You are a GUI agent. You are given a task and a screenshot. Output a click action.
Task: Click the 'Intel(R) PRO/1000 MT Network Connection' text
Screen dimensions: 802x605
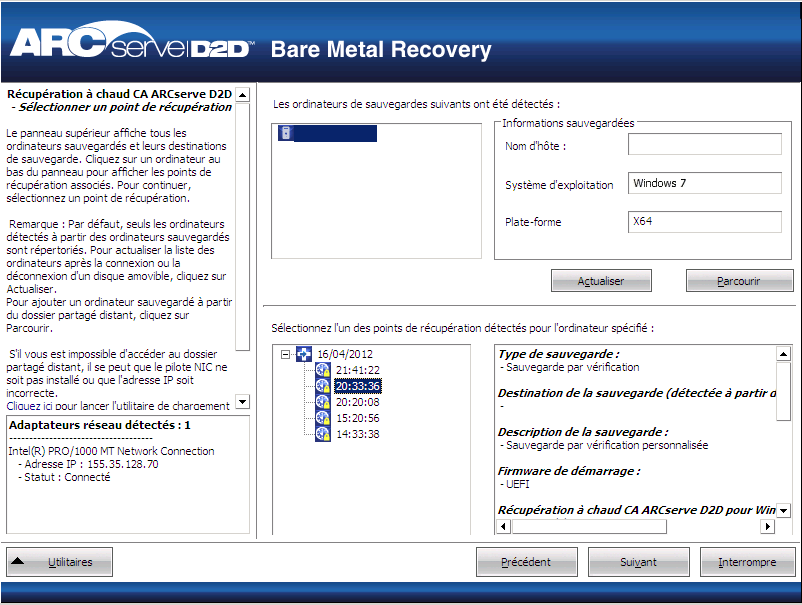click(111, 451)
